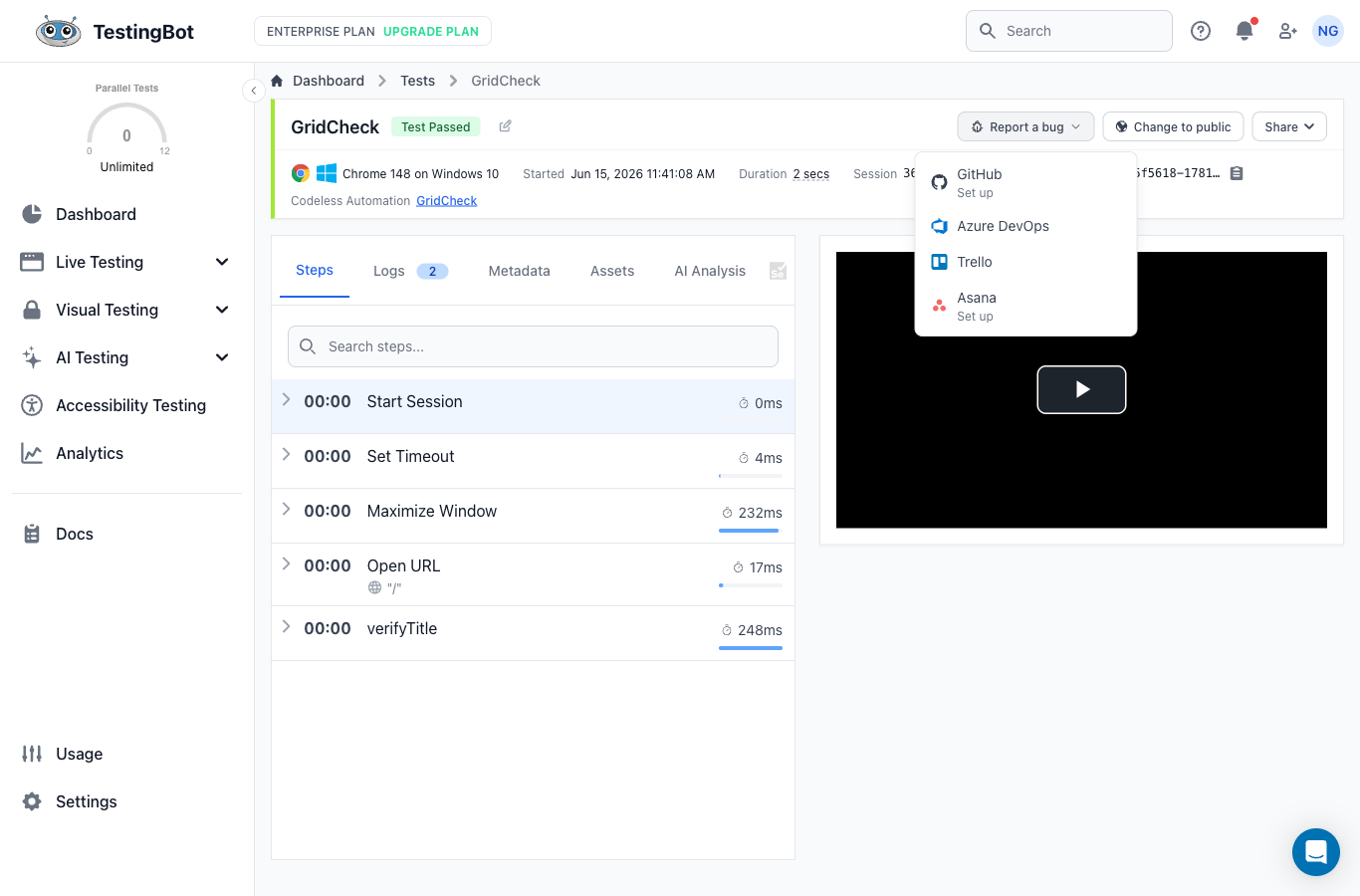Click the Trello icon
This screenshot has height=896, width=1360.
(x=939, y=262)
